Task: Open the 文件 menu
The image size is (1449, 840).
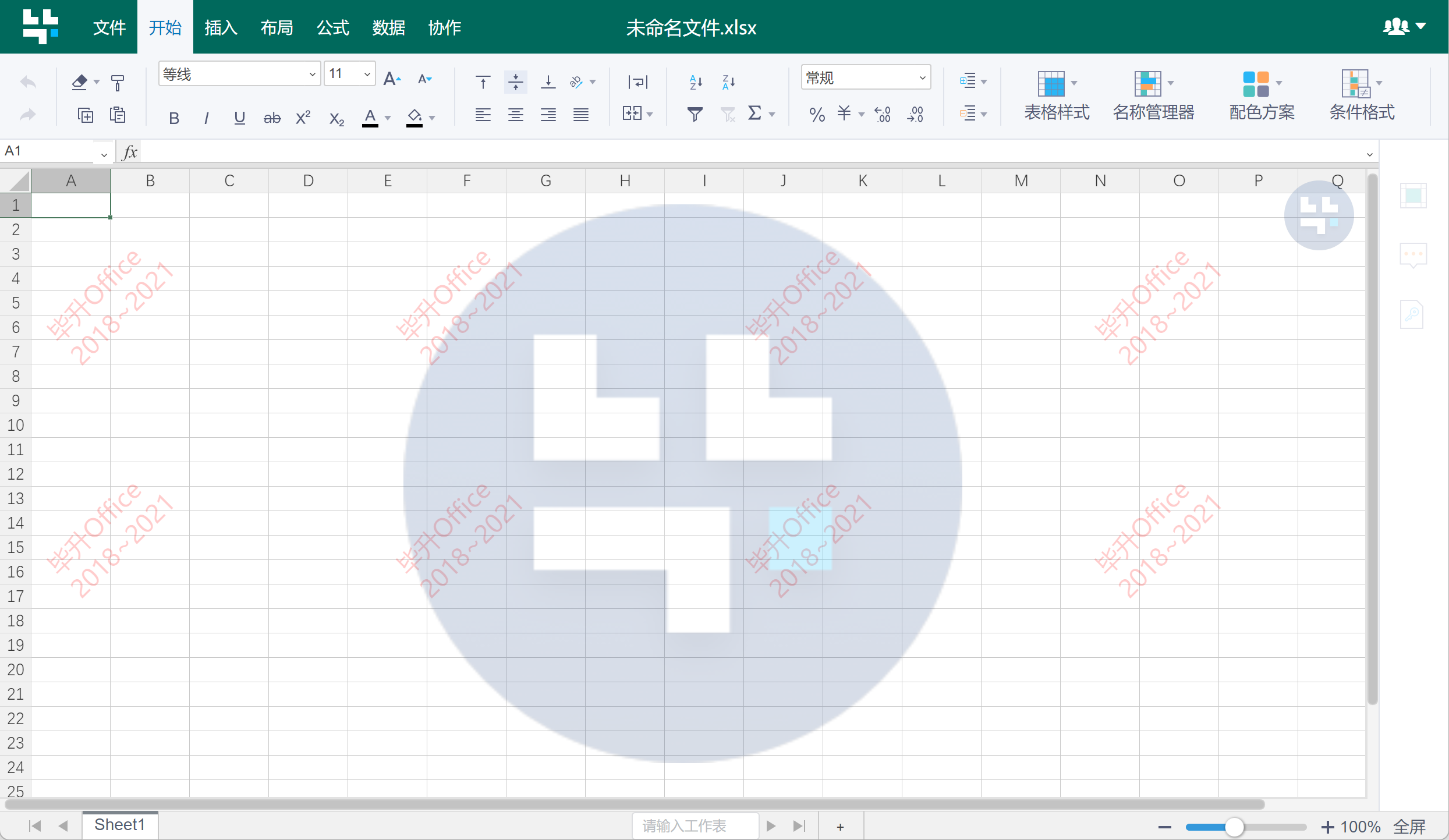Action: [109, 27]
